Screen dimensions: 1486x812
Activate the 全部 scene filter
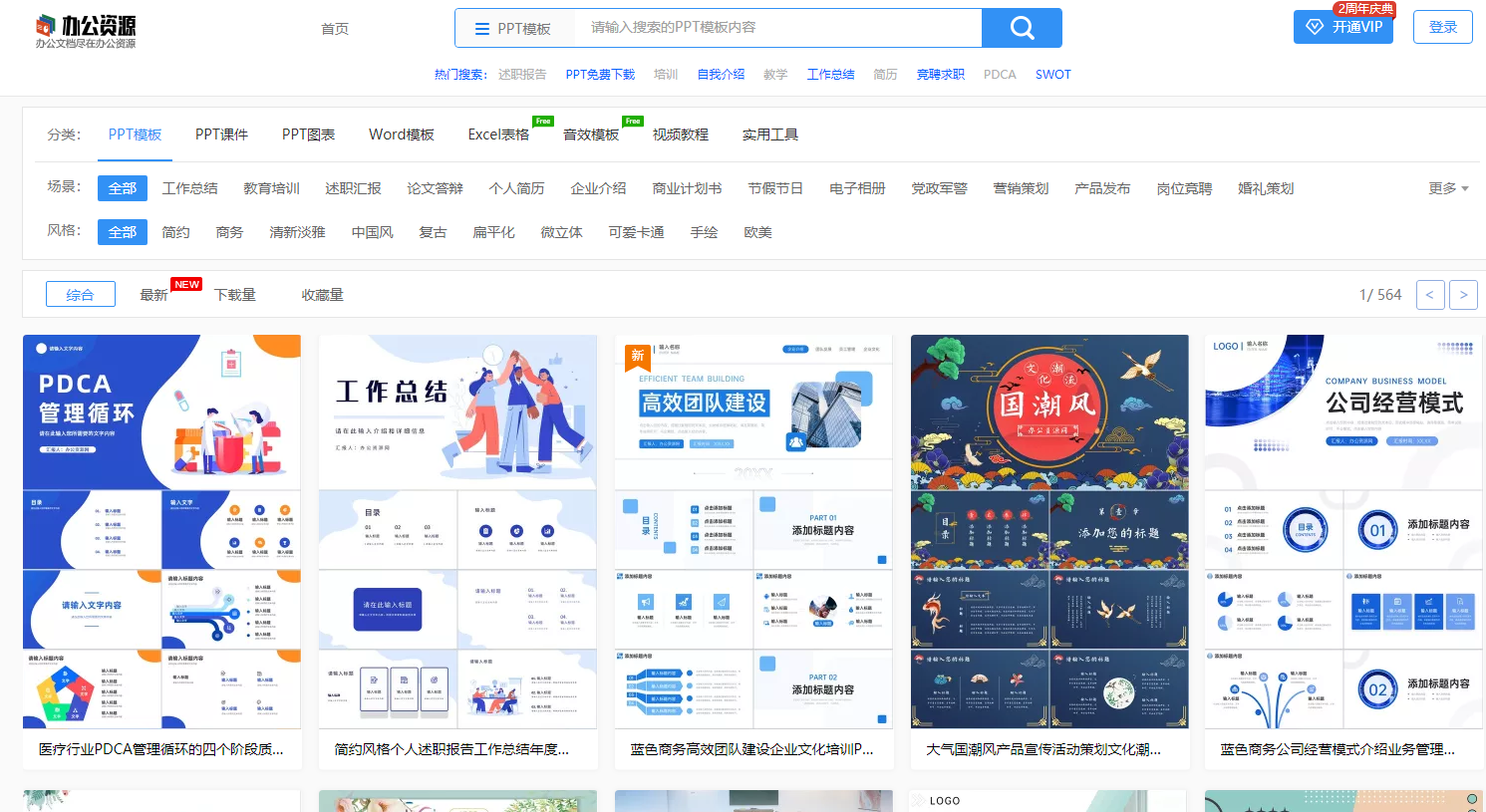pyautogui.click(x=122, y=187)
